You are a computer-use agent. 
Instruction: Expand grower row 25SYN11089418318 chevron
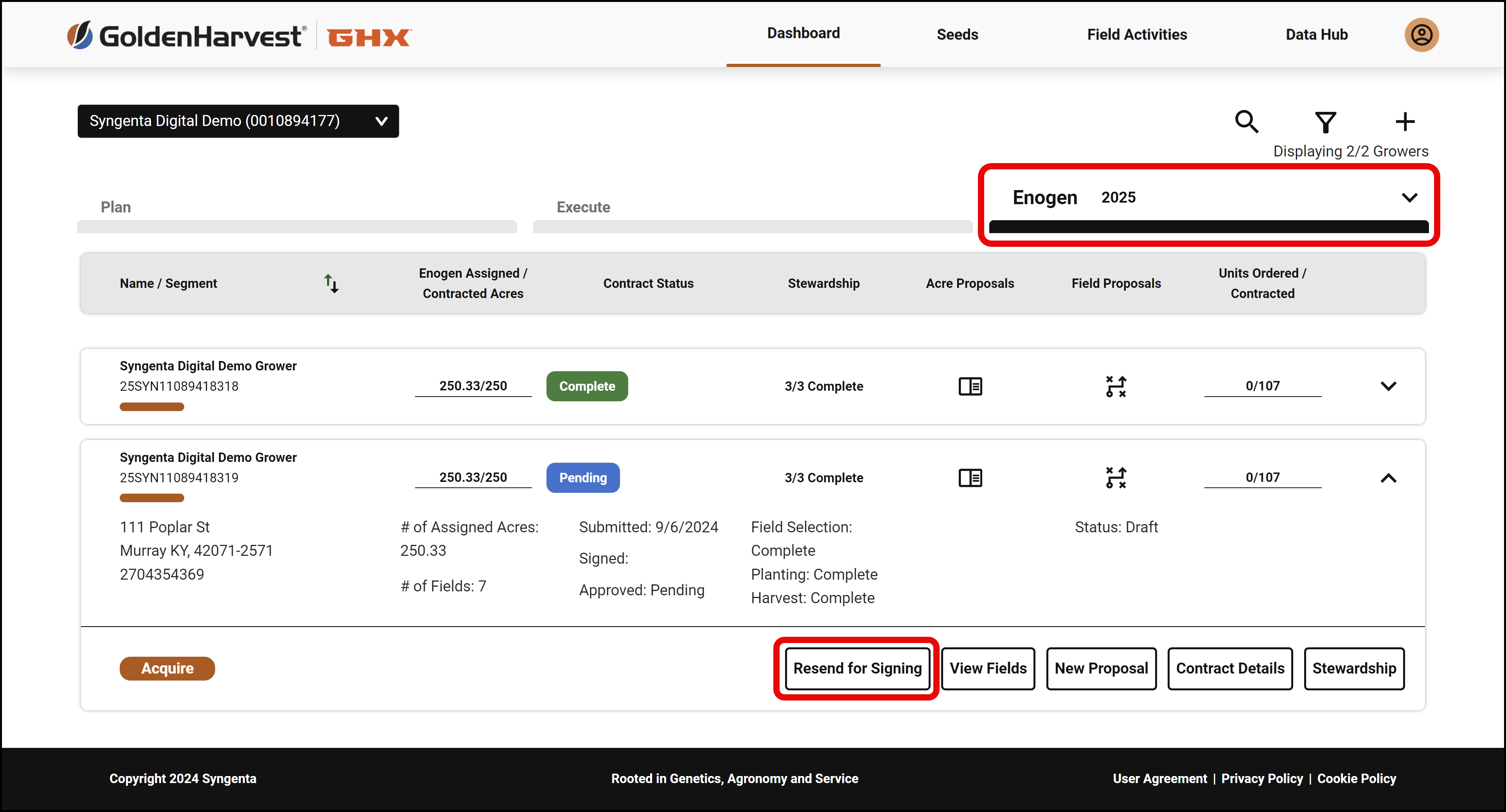[x=1388, y=386]
